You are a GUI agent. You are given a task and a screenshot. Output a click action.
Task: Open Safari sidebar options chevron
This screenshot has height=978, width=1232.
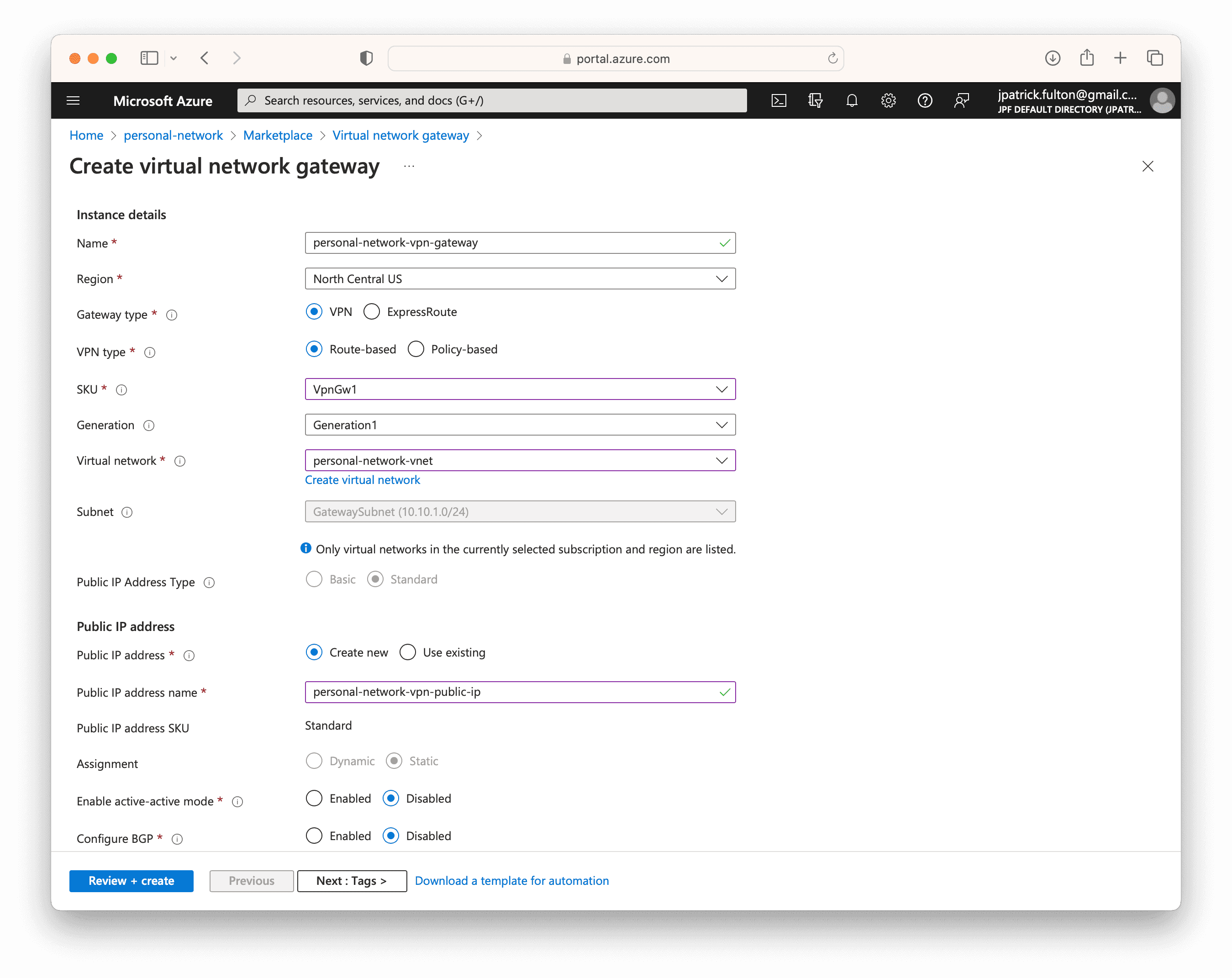tap(174, 58)
